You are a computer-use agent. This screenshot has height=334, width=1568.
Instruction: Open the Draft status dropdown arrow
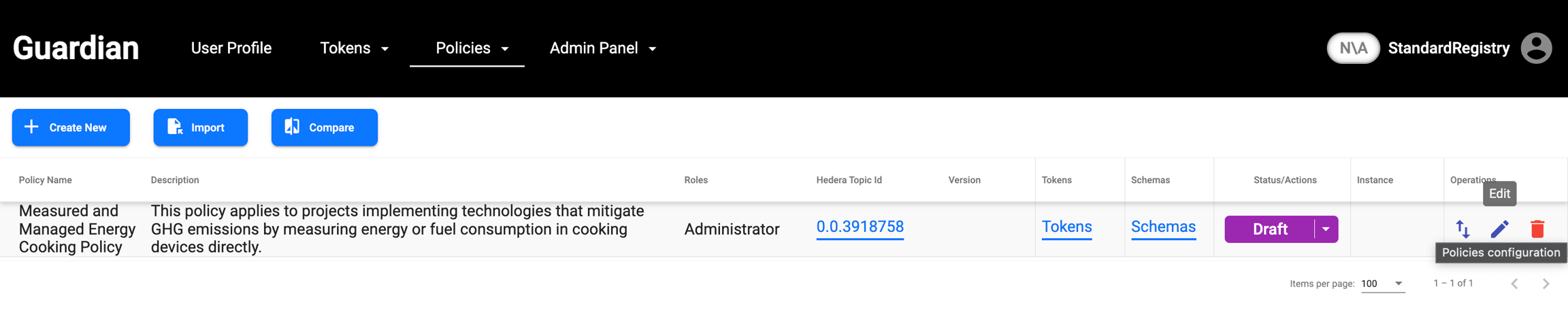(x=1326, y=229)
